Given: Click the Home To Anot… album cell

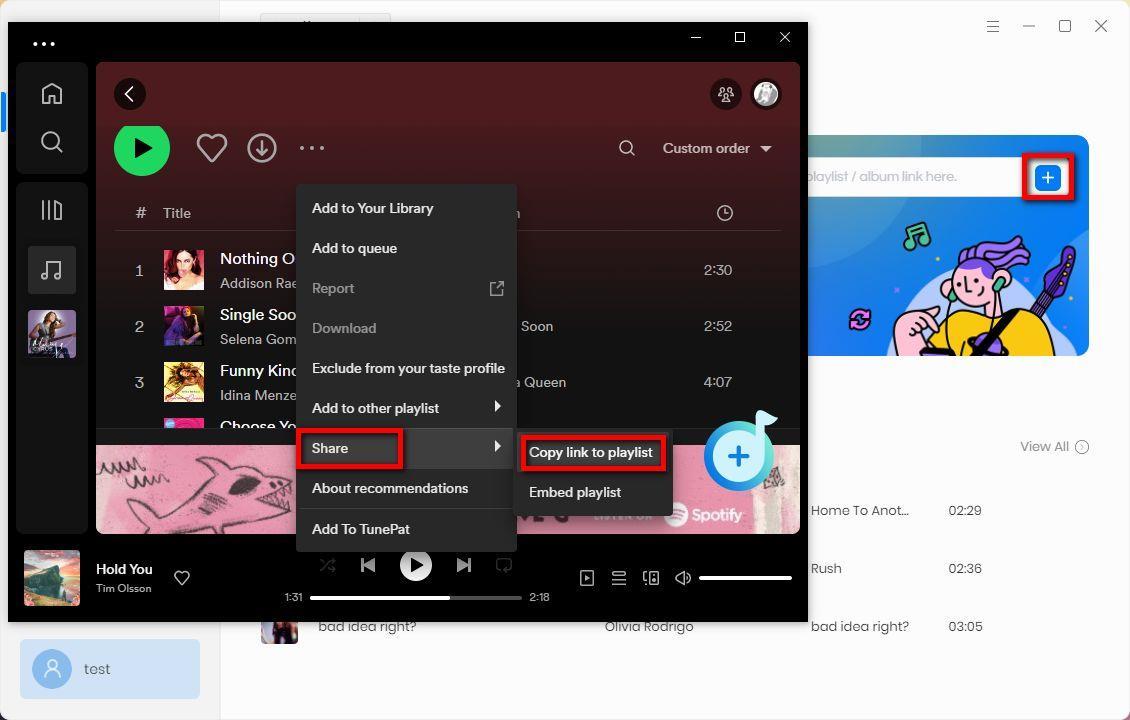Looking at the screenshot, I should point(860,510).
